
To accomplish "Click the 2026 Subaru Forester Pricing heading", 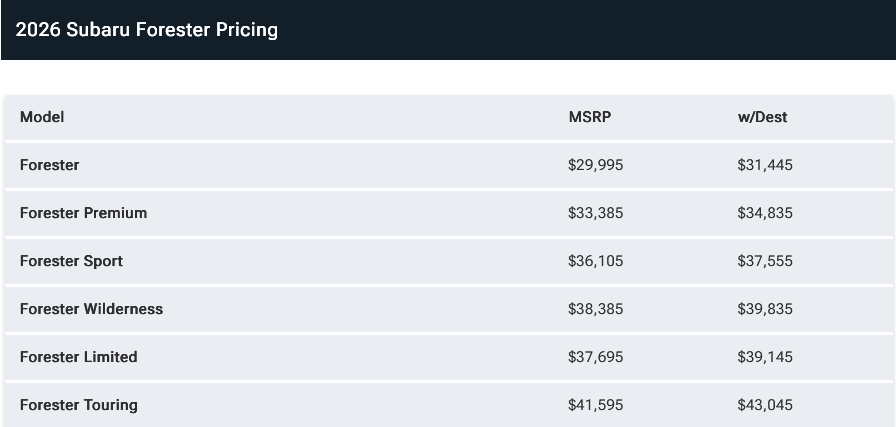I will tap(146, 30).
